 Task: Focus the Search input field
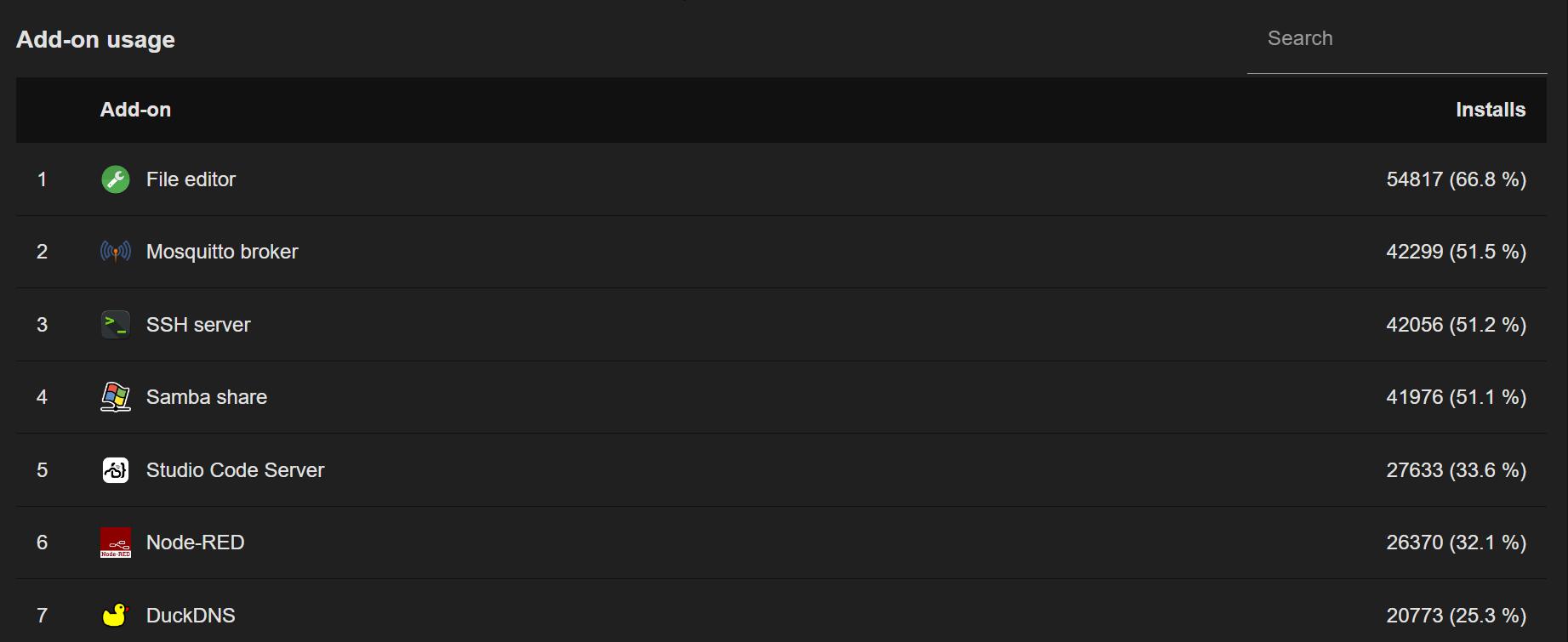pos(1397,39)
